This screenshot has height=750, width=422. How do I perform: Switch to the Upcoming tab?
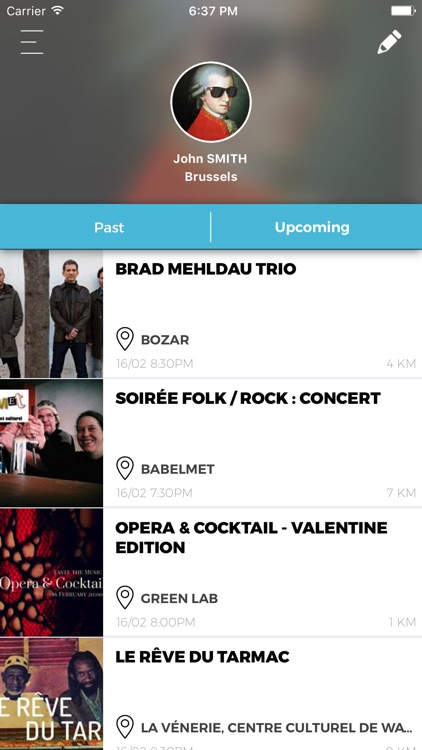tap(312, 228)
